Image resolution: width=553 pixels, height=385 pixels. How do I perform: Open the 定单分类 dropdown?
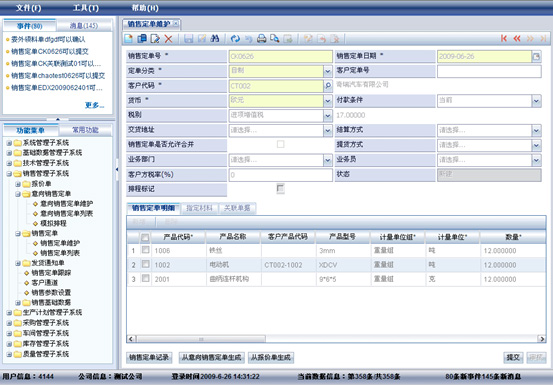click(x=328, y=71)
